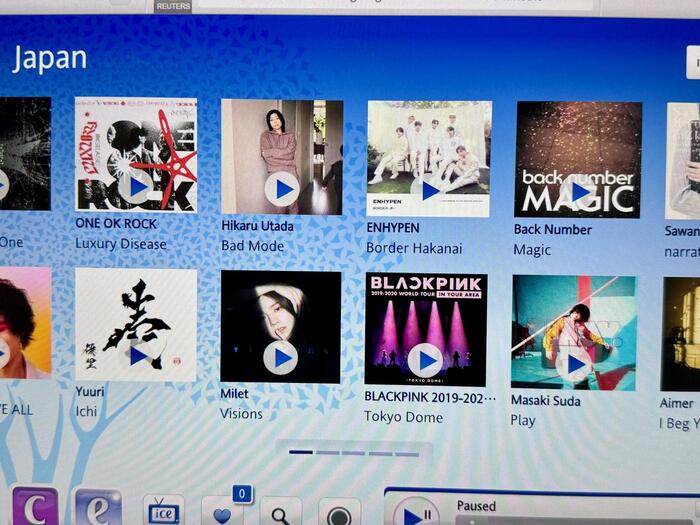The height and width of the screenshot is (525, 700).
Task: Select 'ENHYPEN' artist name text
Action: pos(393,228)
